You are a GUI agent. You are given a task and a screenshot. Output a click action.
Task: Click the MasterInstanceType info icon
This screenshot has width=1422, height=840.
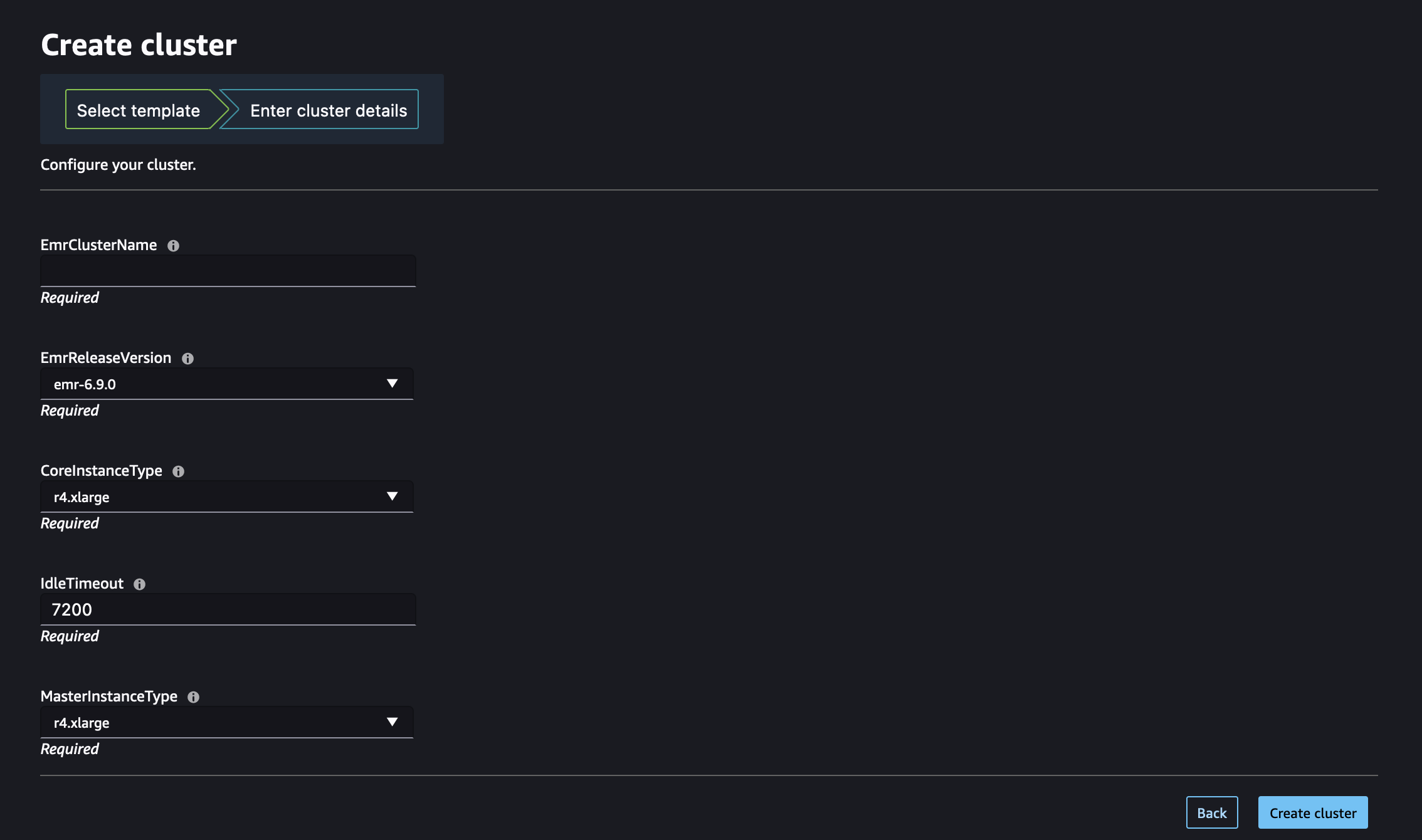tap(193, 696)
